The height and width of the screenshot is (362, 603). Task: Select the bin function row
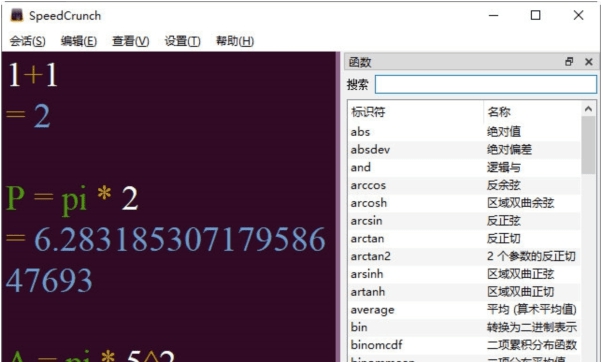coord(465,327)
